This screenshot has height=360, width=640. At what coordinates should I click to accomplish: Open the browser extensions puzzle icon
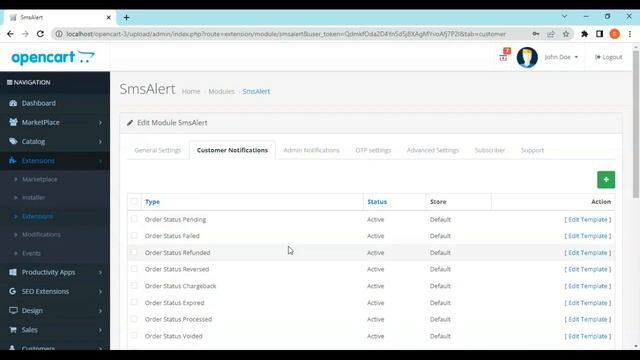(584, 34)
